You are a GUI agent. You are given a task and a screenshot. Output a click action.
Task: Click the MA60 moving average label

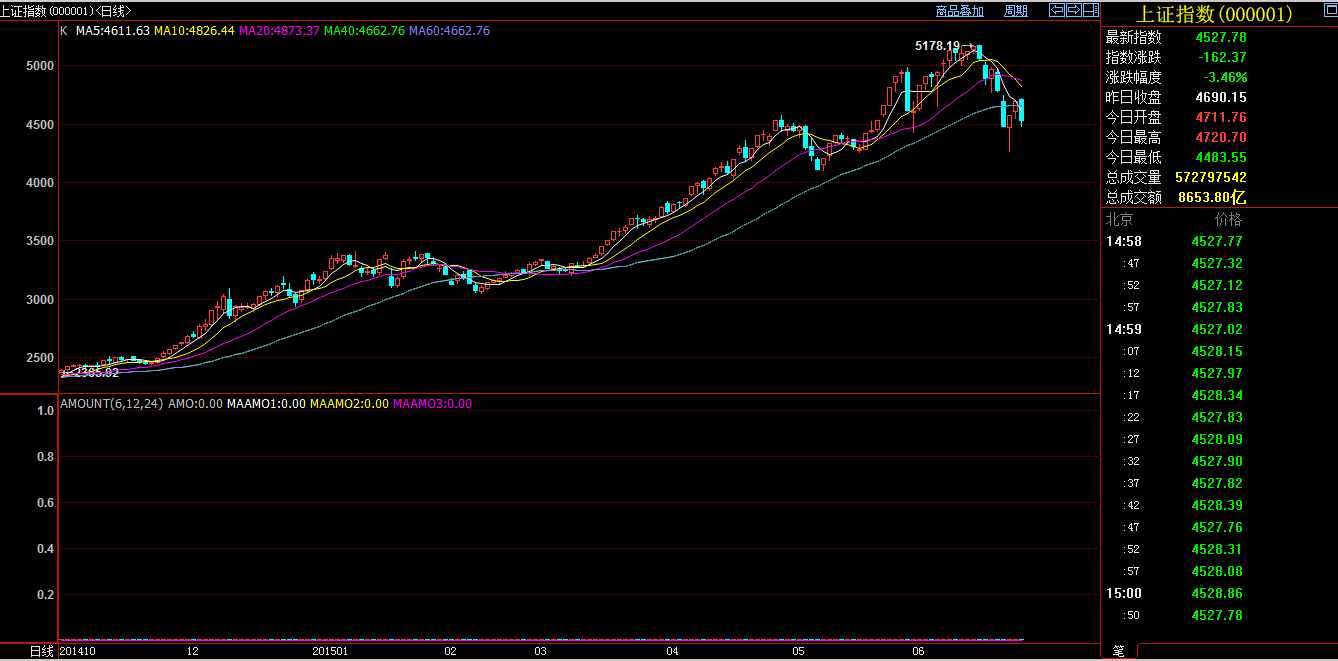click(x=449, y=31)
